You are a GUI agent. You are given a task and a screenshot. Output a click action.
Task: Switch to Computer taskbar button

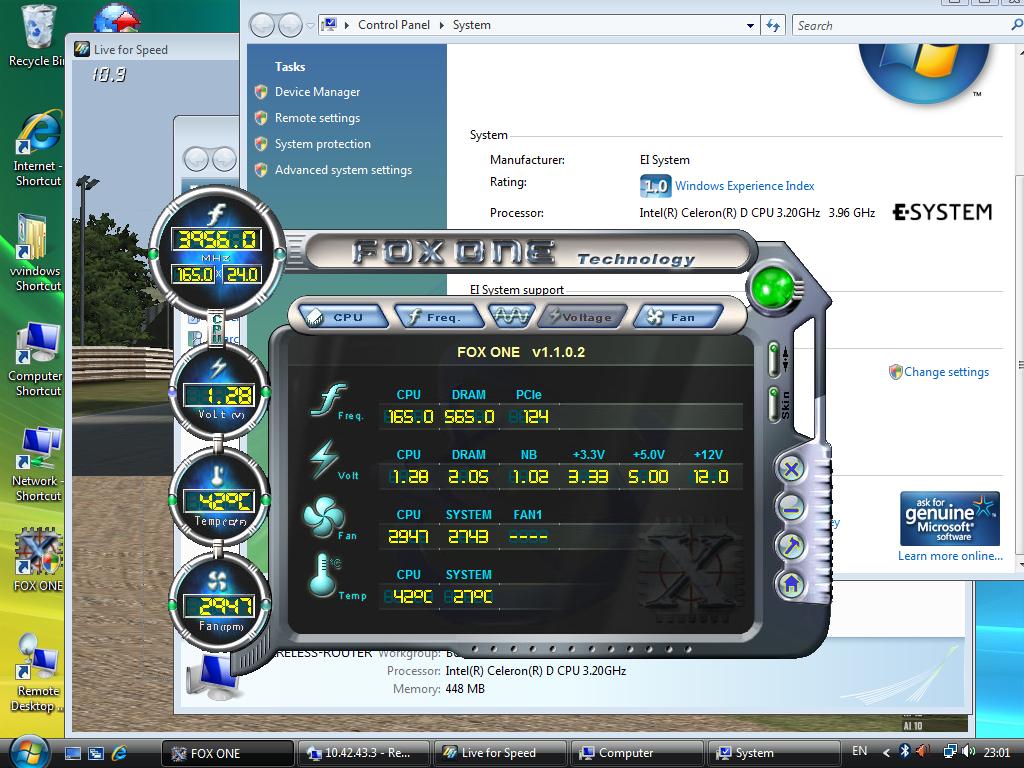point(637,753)
